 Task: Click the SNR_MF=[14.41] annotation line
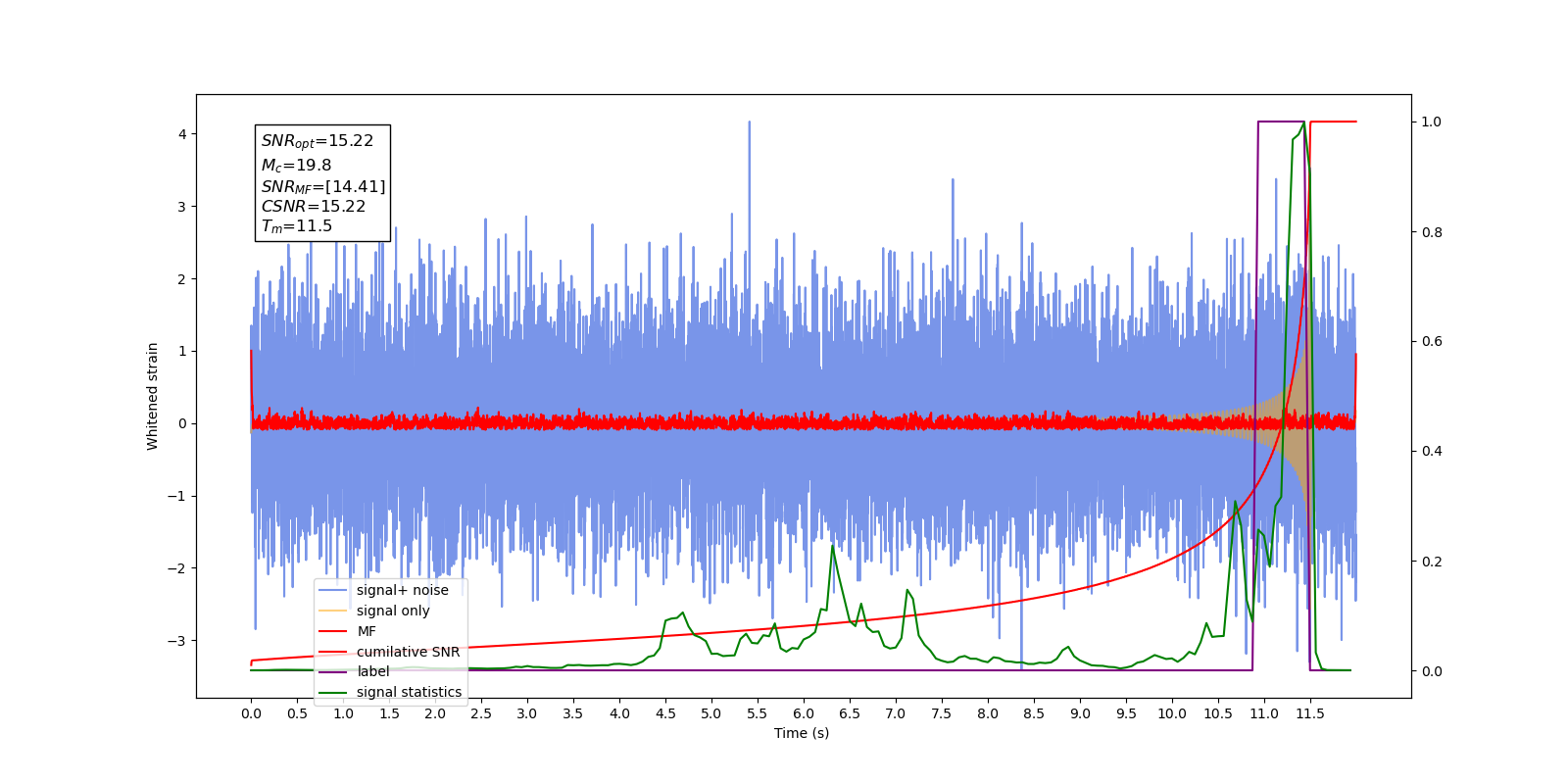click(323, 186)
